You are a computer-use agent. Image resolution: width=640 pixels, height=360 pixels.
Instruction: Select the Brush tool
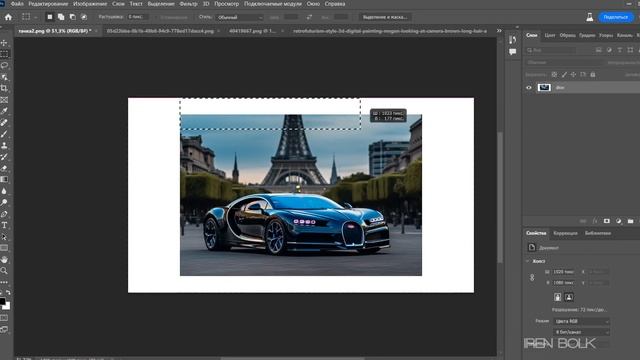click(4, 134)
